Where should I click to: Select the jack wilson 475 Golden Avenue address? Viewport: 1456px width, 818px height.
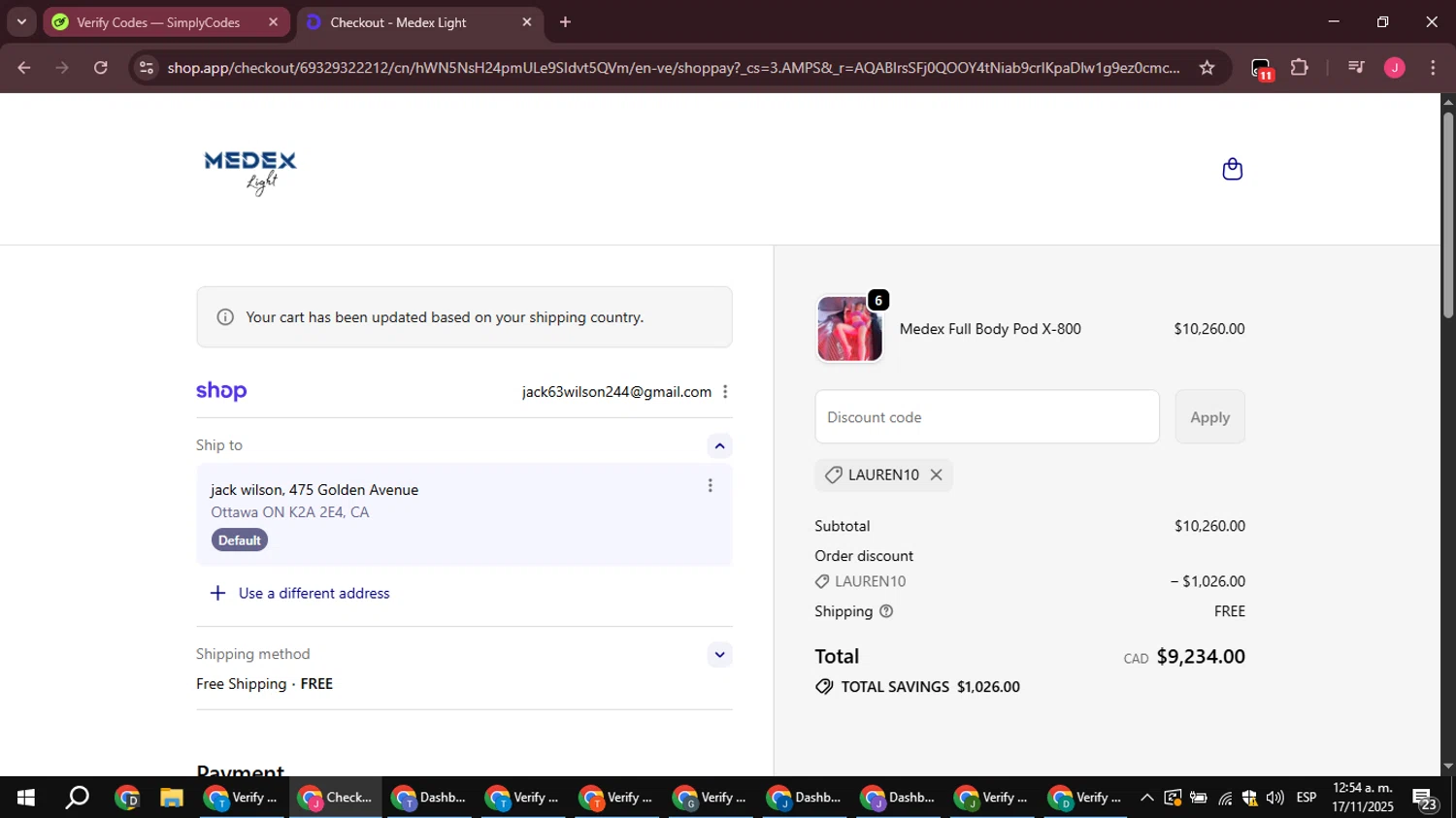coord(464,514)
